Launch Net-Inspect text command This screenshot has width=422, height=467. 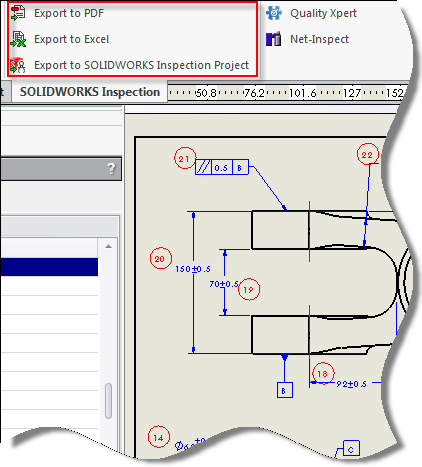tap(319, 39)
